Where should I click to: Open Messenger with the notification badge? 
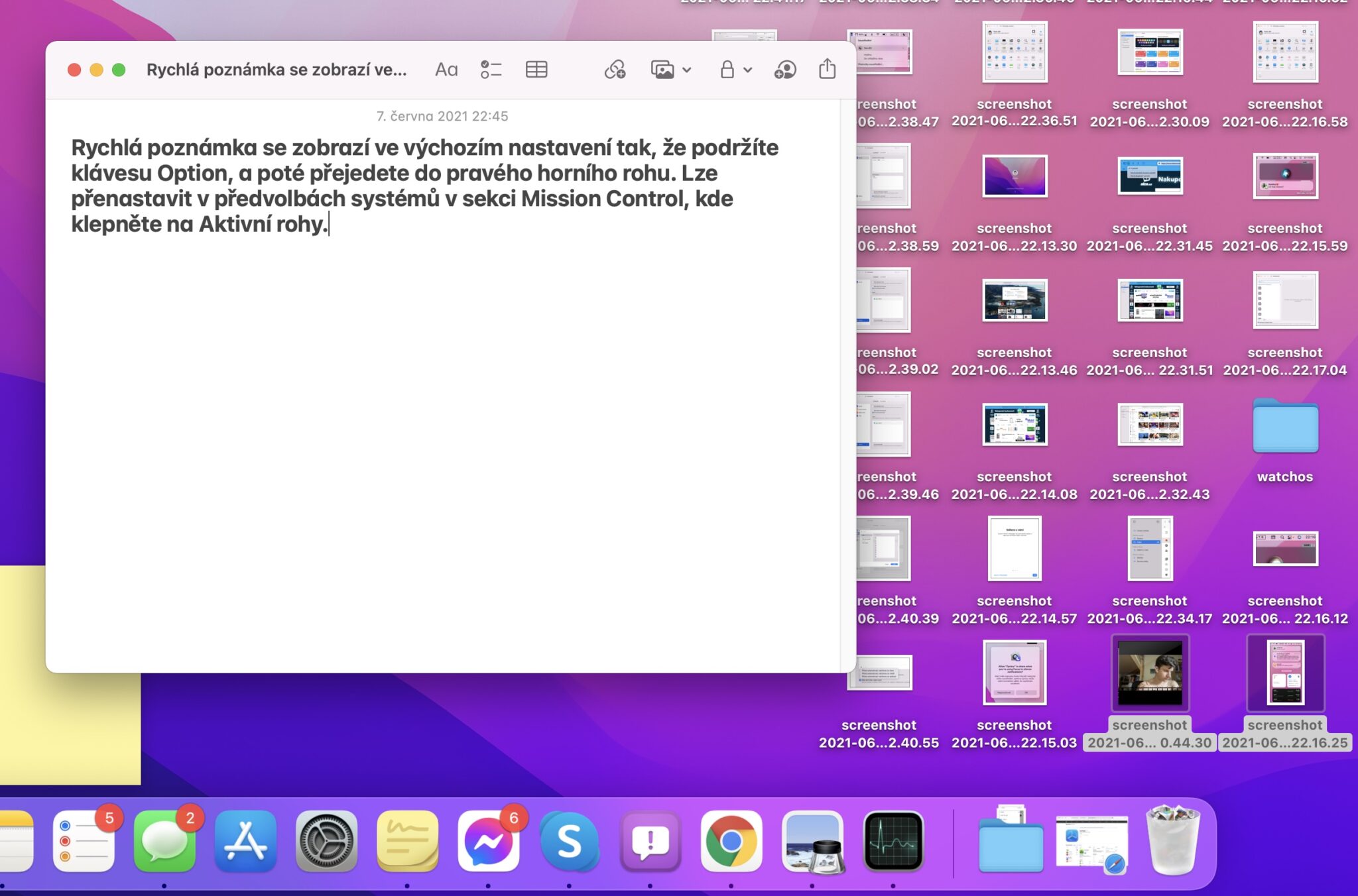point(489,843)
